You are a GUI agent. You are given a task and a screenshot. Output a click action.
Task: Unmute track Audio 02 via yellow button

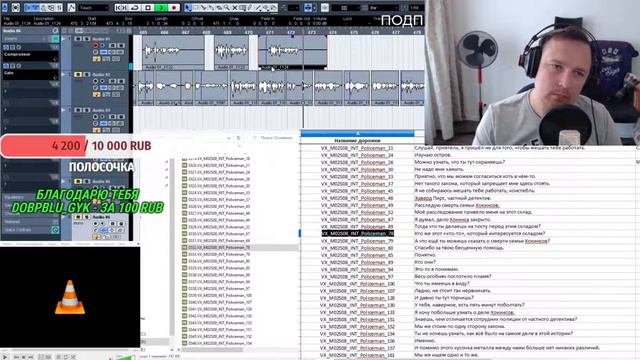78,75
